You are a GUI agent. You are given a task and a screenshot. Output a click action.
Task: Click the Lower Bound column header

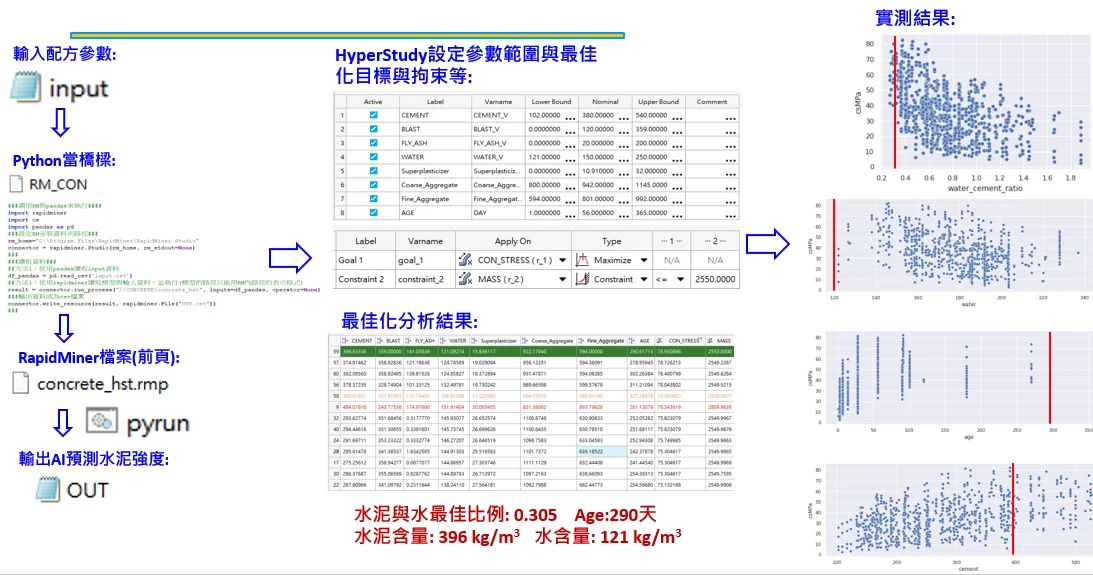[551, 102]
